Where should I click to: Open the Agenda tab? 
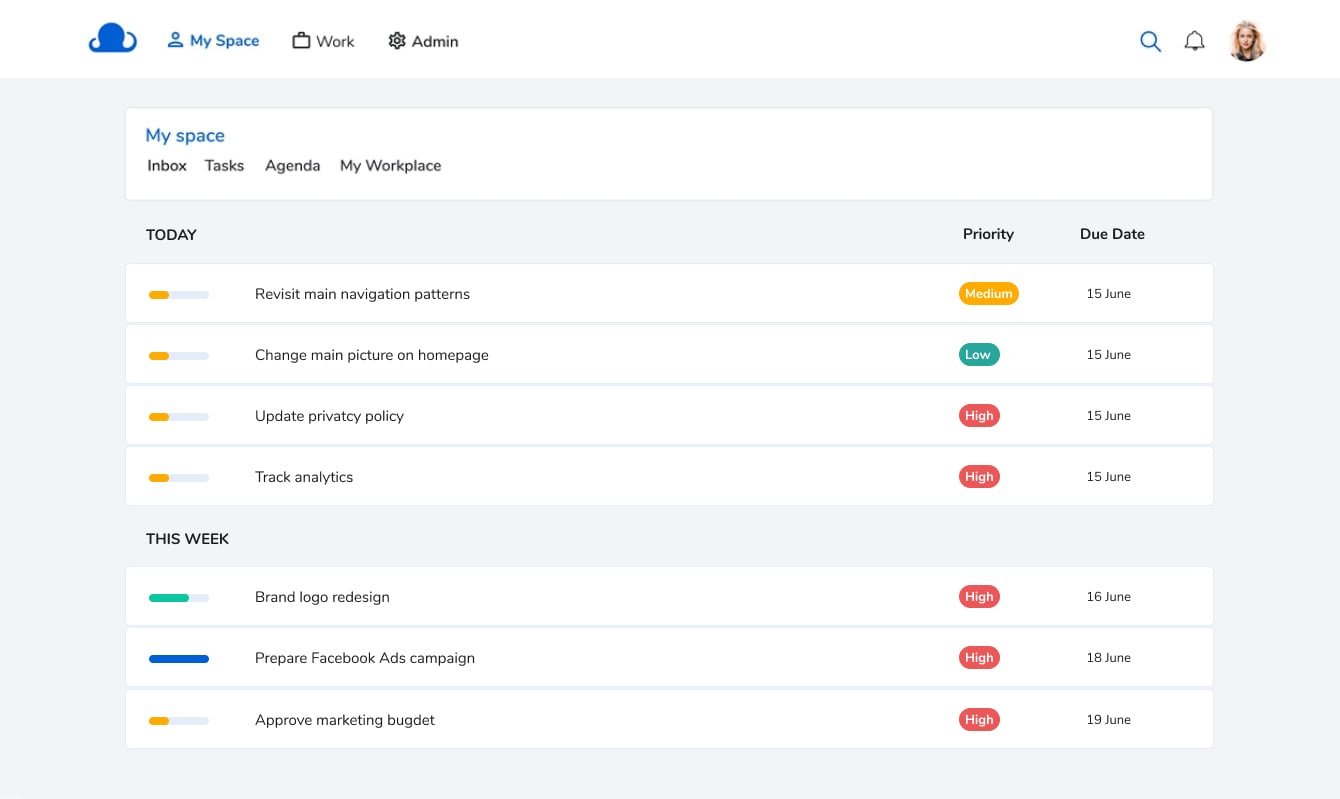(292, 166)
